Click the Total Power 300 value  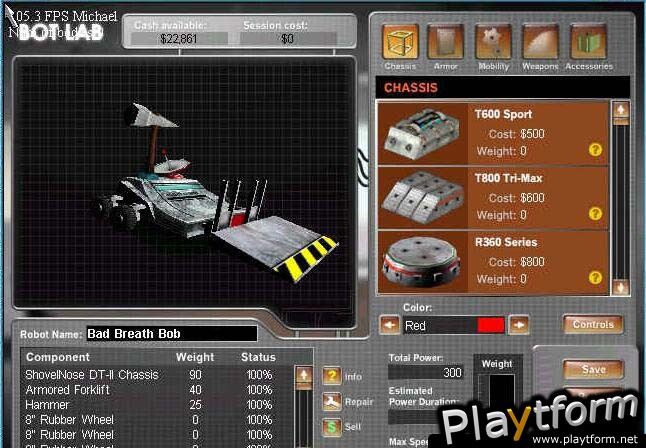coord(426,373)
